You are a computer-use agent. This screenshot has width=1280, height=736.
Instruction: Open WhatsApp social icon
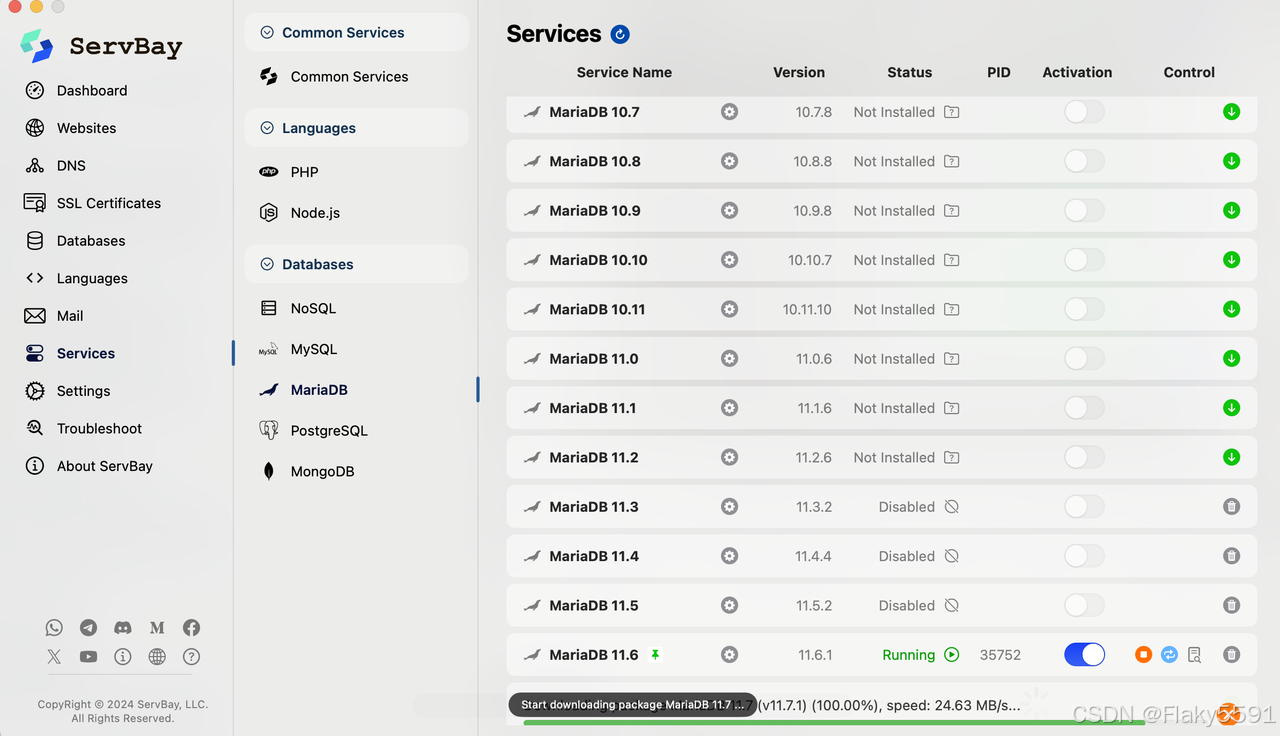click(x=54, y=628)
